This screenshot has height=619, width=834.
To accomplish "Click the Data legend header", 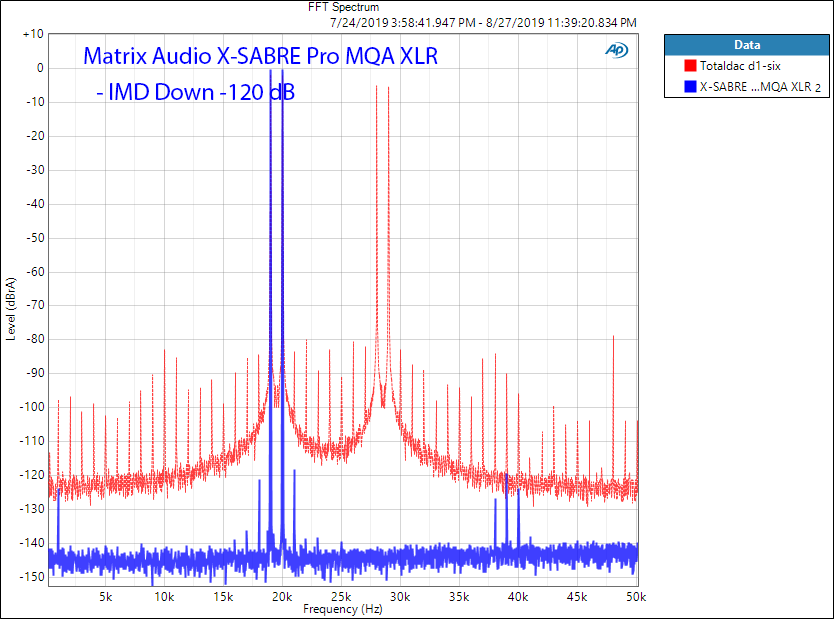I will [x=747, y=45].
